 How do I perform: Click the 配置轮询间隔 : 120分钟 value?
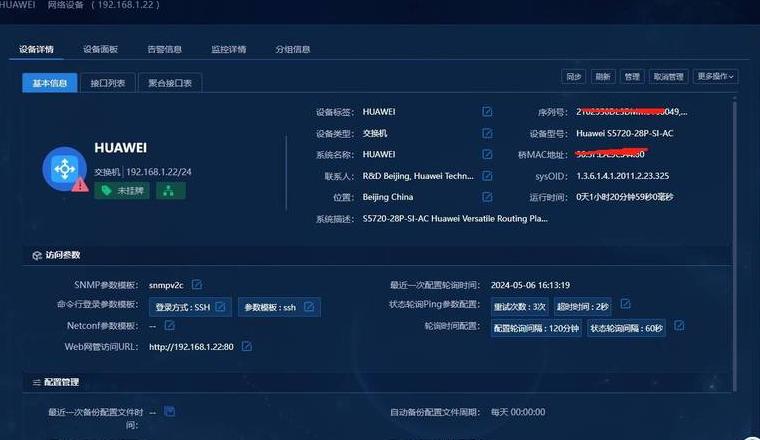[x=536, y=328]
